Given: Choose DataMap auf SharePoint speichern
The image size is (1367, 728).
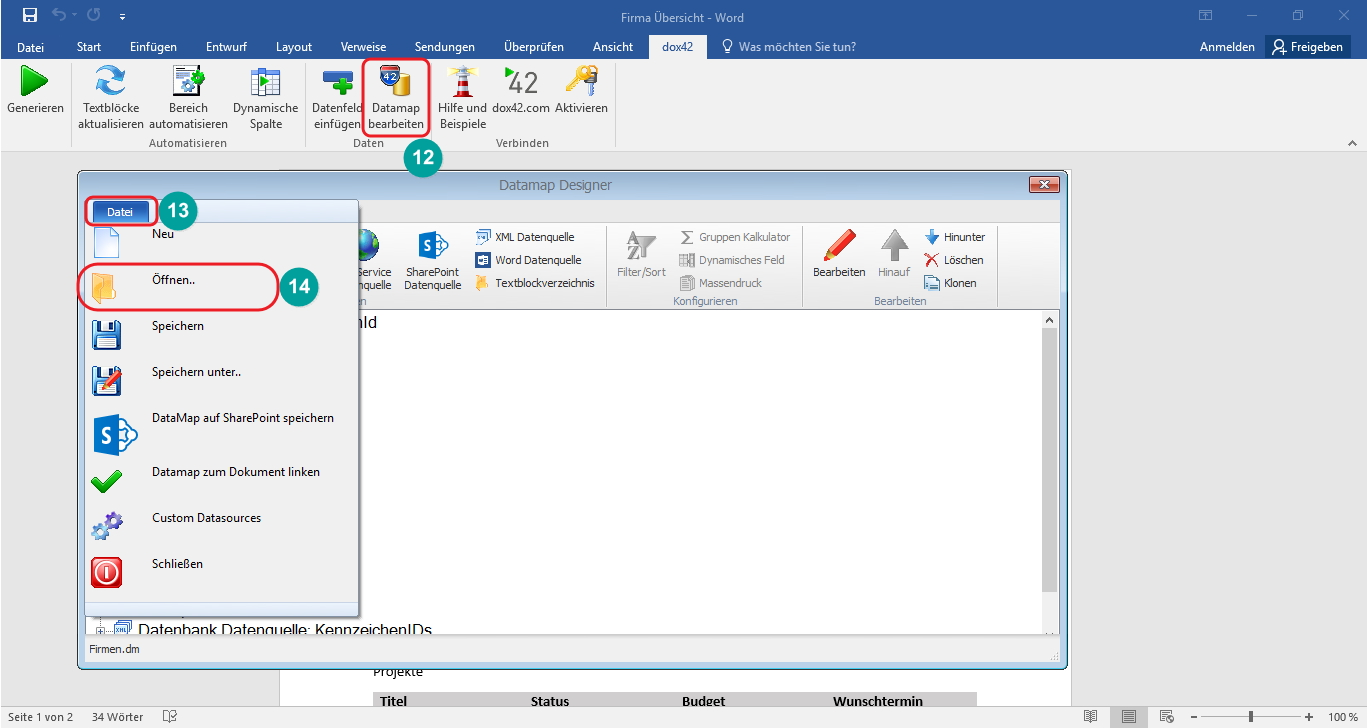Looking at the screenshot, I should coord(220,432).
